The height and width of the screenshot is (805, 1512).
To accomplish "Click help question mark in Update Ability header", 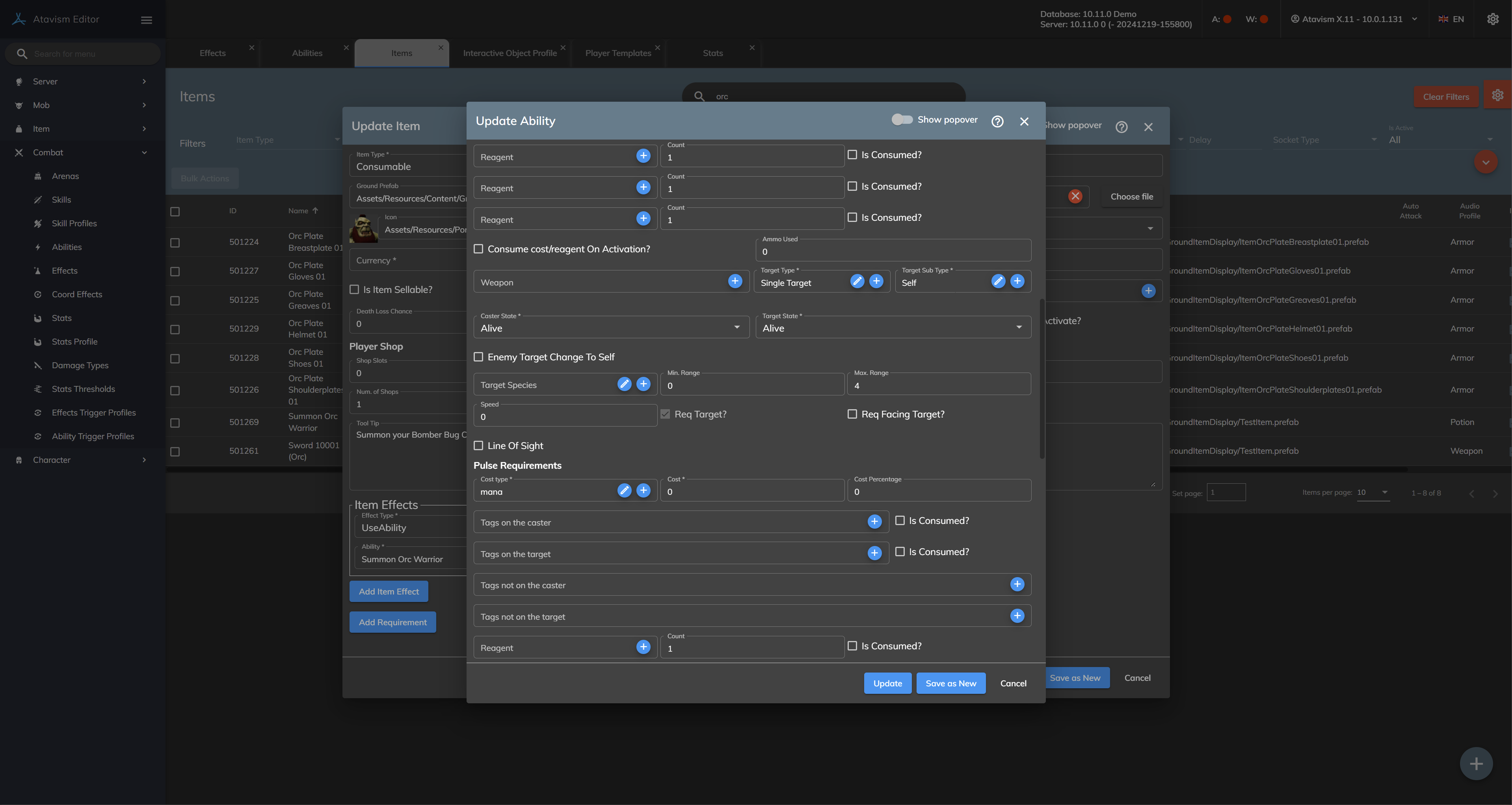I will [997, 121].
